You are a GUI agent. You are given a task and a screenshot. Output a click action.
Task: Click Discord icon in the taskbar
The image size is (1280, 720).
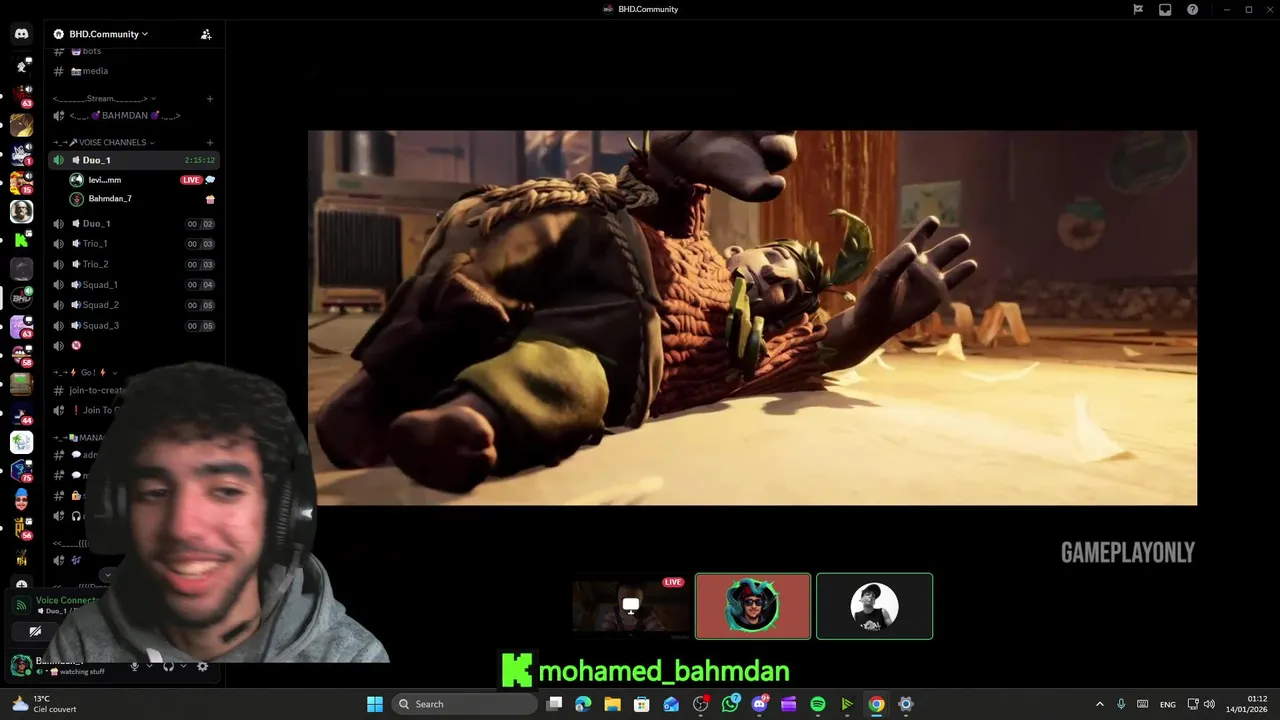pos(759,704)
